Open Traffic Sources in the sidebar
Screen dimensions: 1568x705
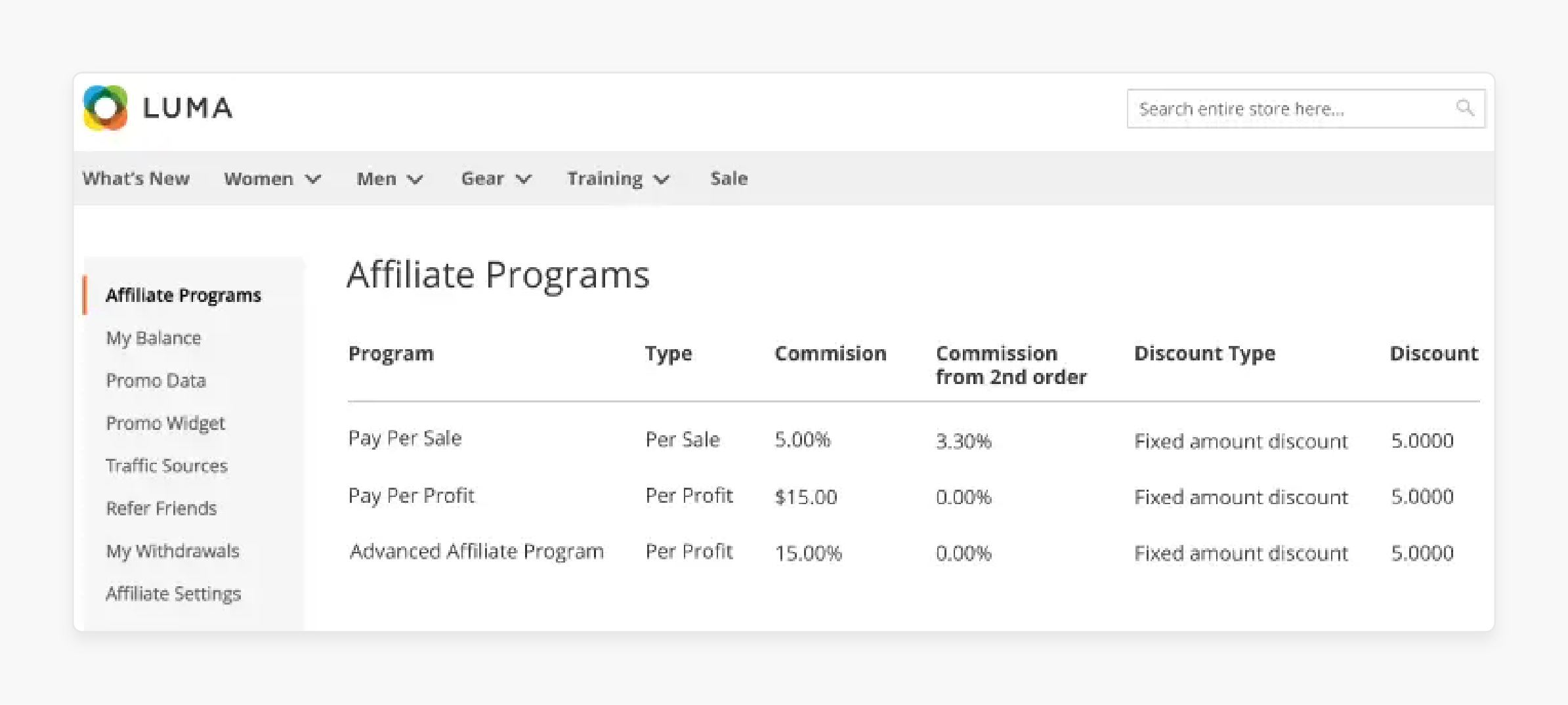[167, 466]
